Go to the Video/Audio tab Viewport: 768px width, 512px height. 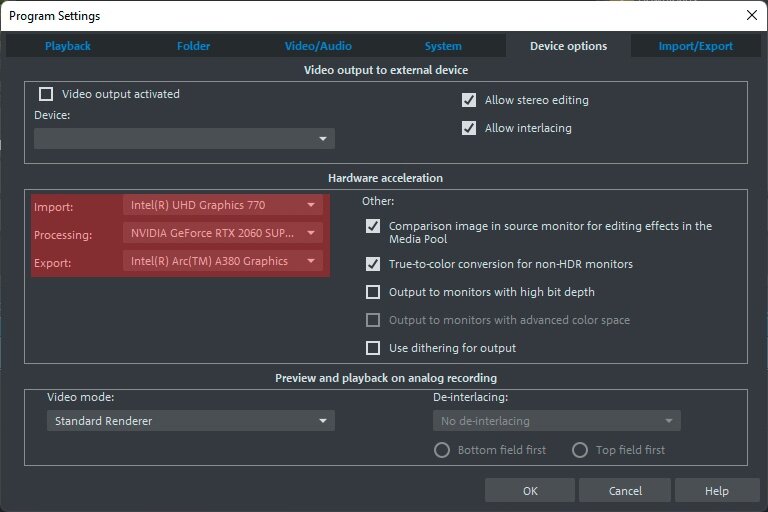tap(318, 46)
